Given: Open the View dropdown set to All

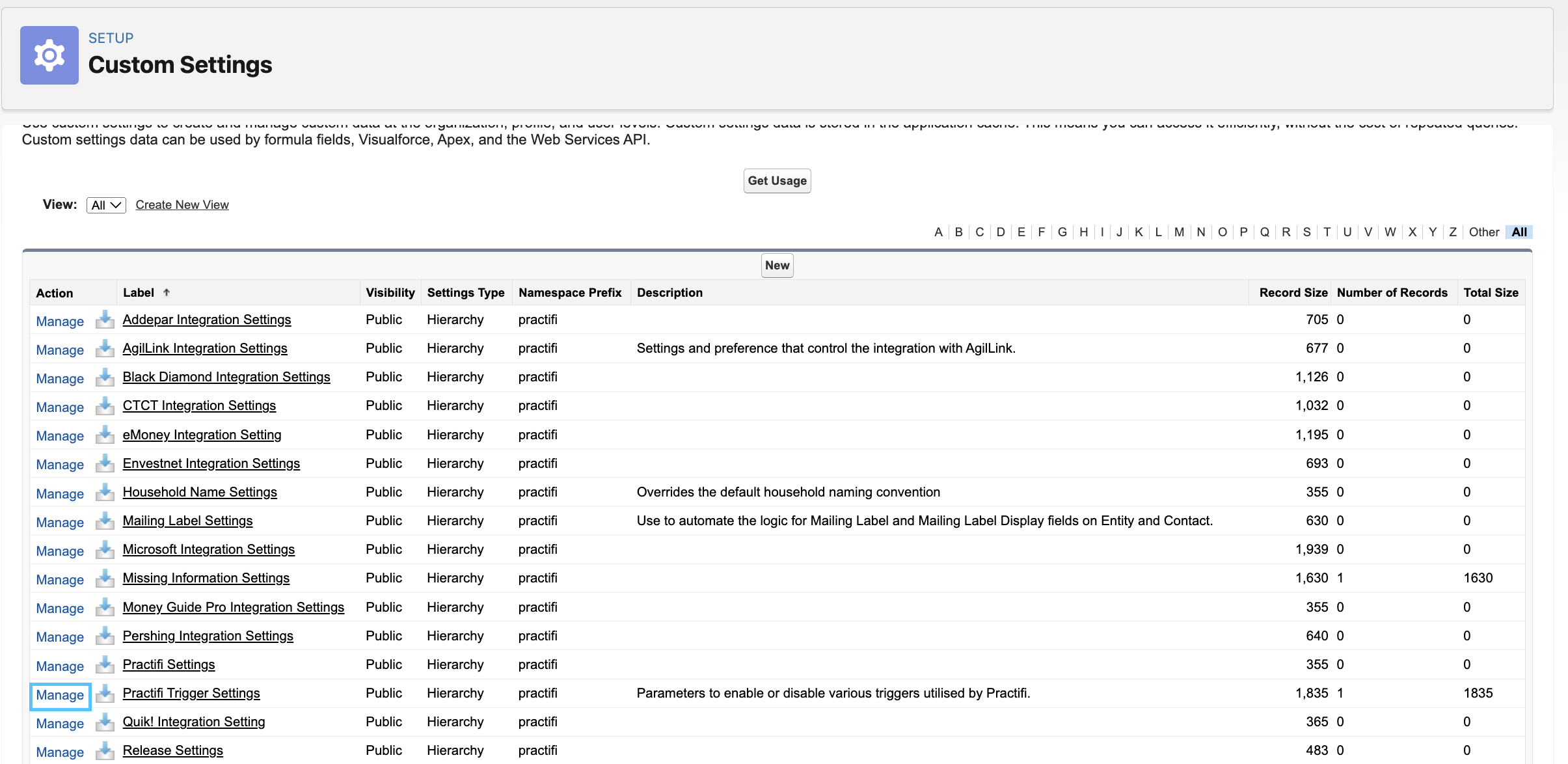Looking at the screenshot, I should click(106, 205).
